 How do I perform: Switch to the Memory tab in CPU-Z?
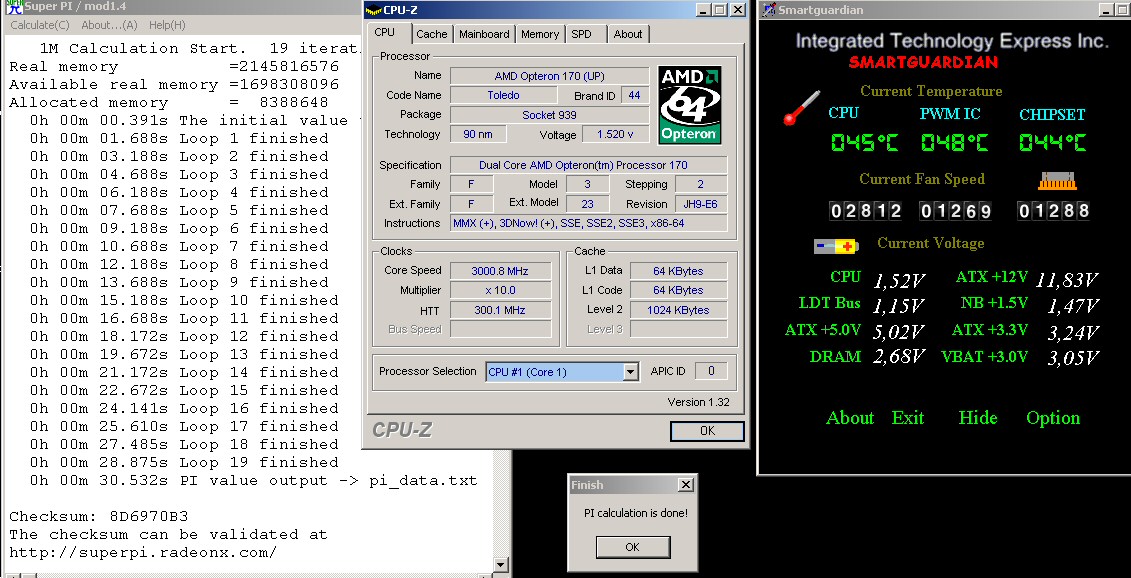[x=540, y=34]
